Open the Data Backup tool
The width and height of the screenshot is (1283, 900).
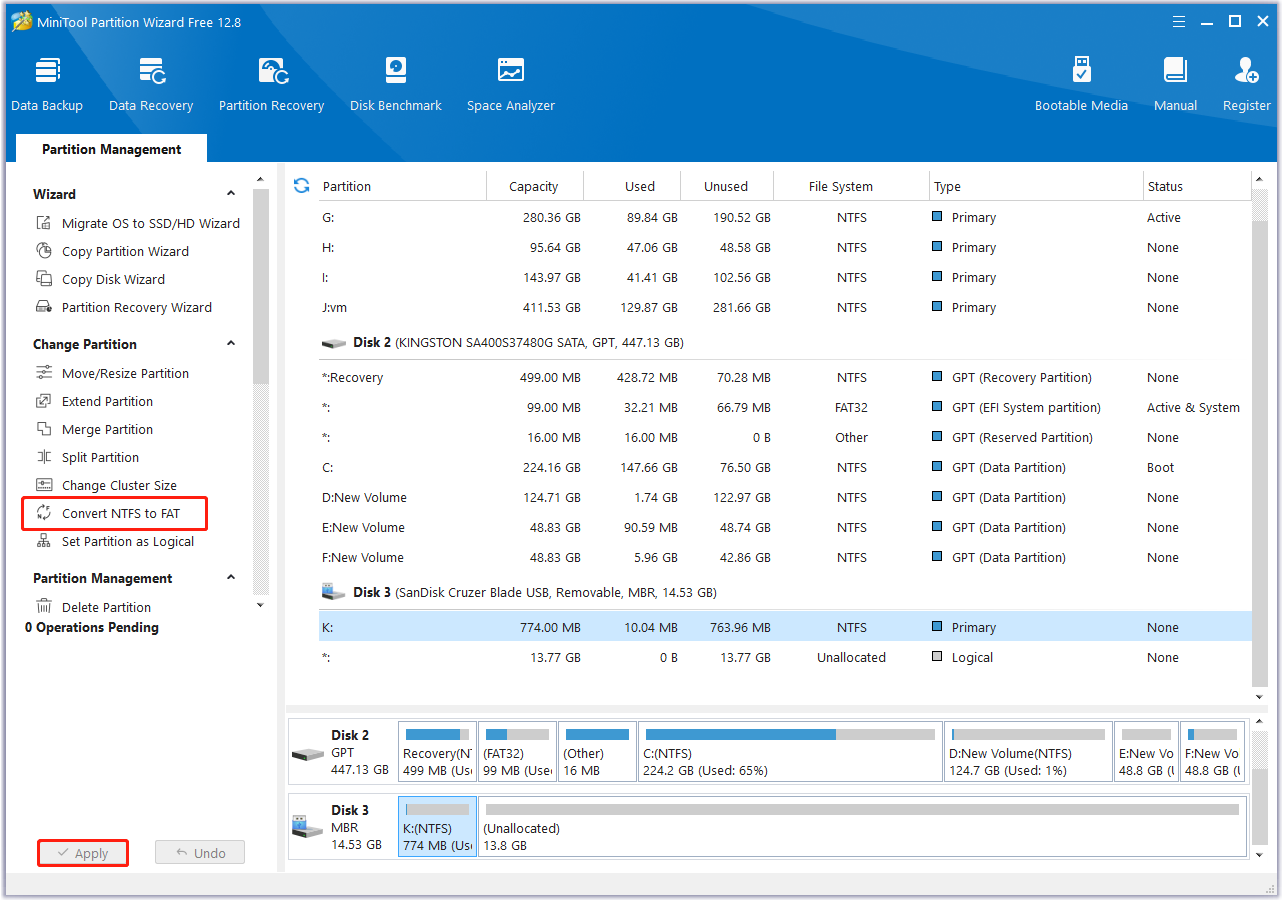47,85
